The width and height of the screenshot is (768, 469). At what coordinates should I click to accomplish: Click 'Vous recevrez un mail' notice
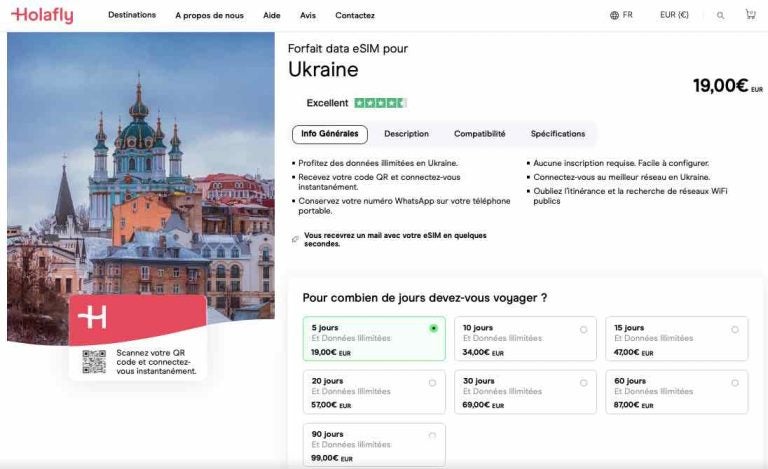click(x=395, y=239)
